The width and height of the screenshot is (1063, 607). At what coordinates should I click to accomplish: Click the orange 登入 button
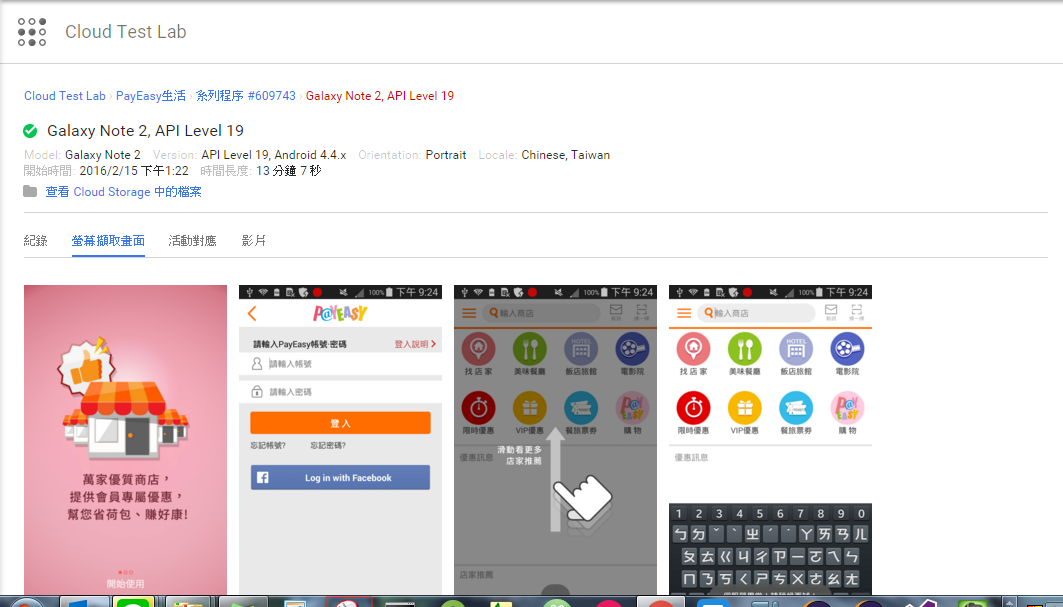[x=340, y=423]
